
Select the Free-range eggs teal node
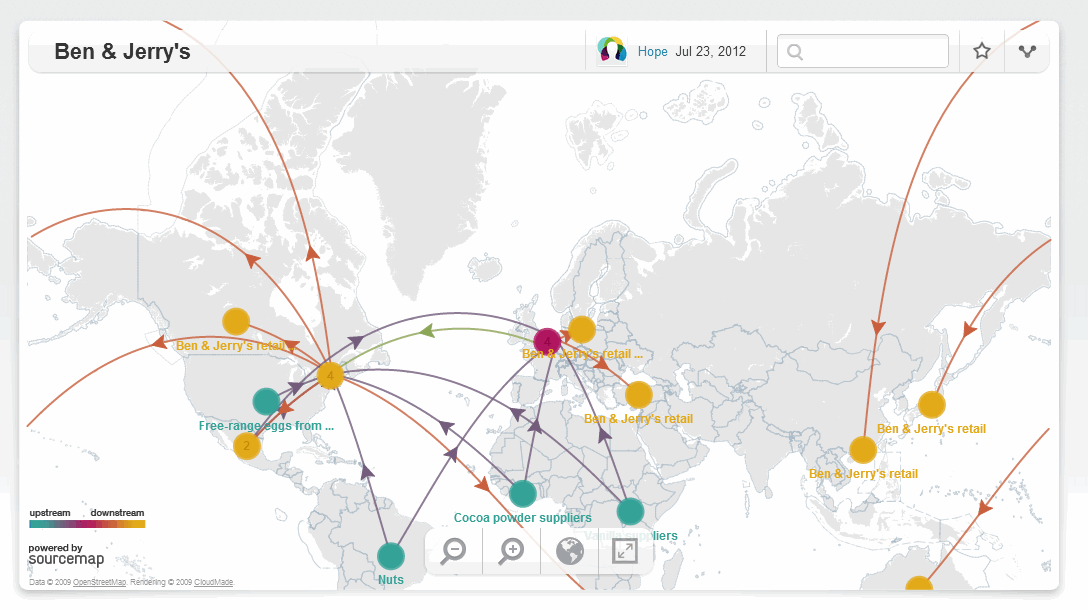[x=266, y=402]
